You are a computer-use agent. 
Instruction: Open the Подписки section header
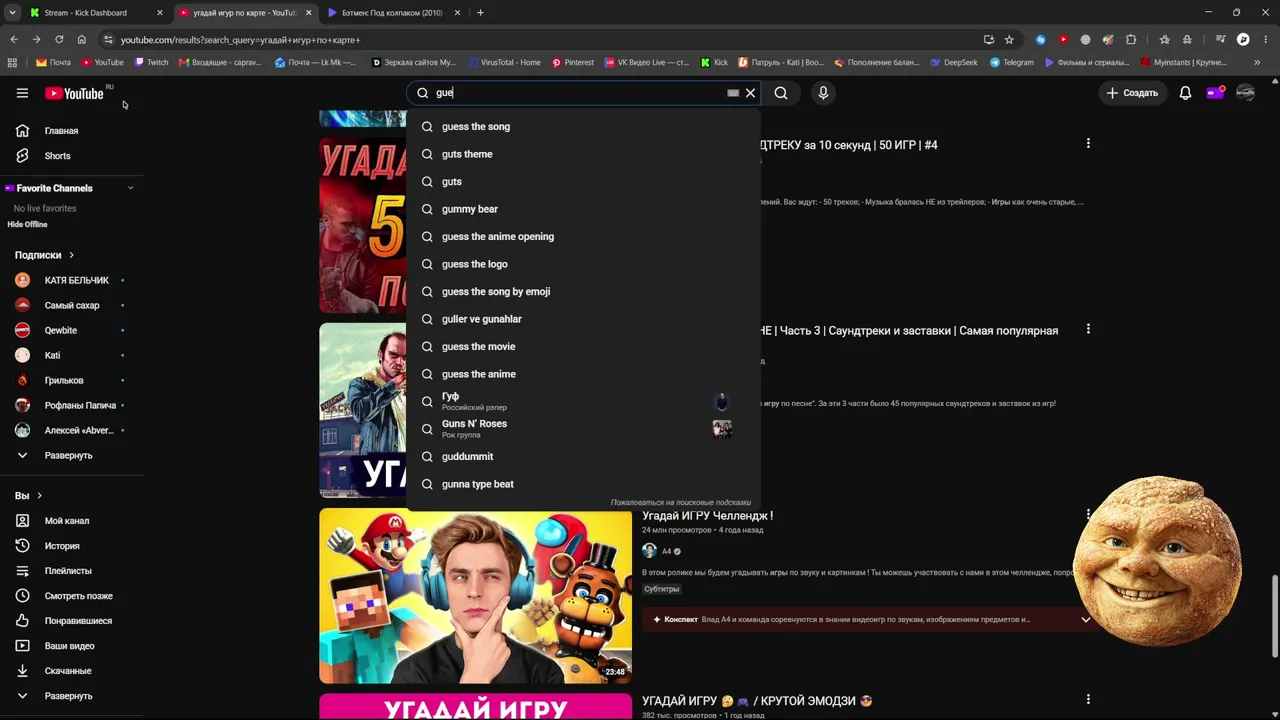tap(45, 255)
